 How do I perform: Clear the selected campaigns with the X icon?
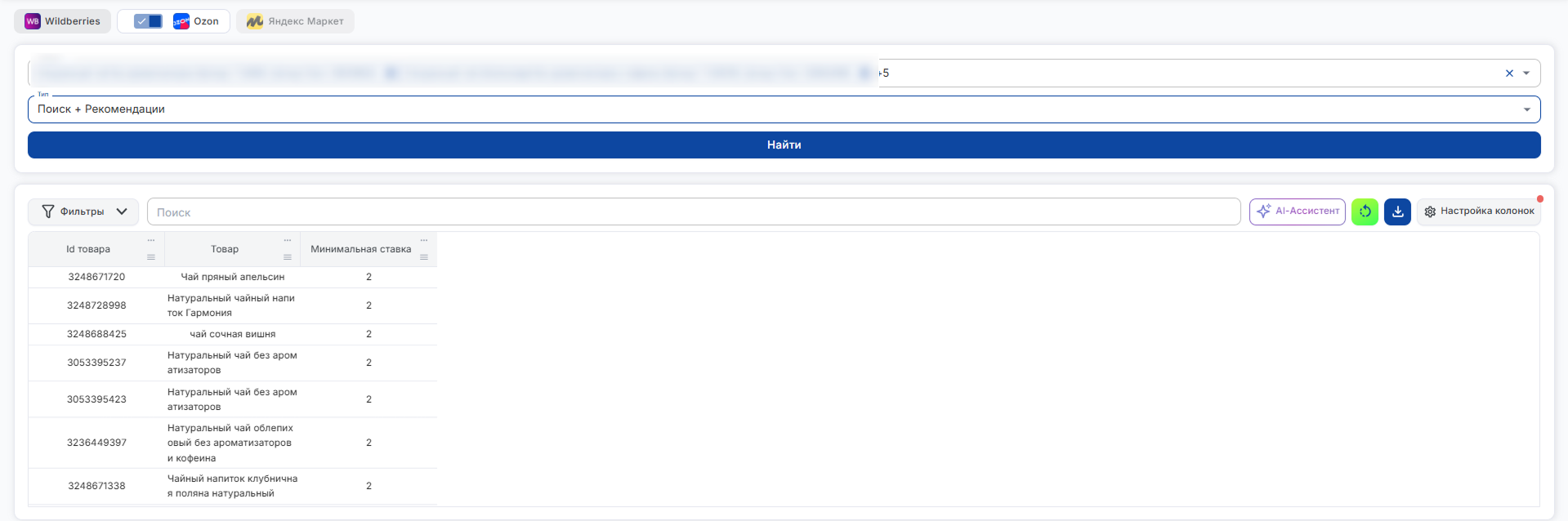pos(1509,73)
